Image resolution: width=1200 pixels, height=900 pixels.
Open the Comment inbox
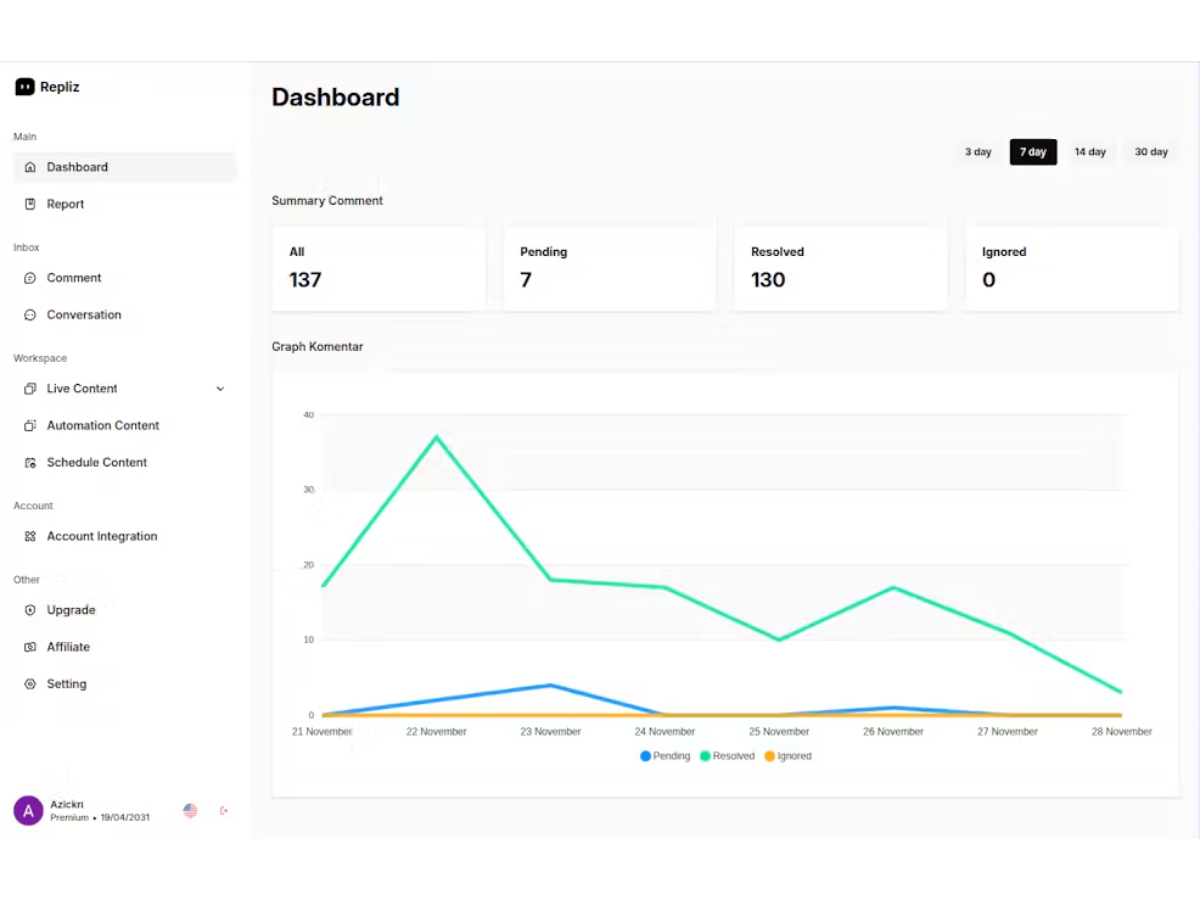(x=125, y=278)
